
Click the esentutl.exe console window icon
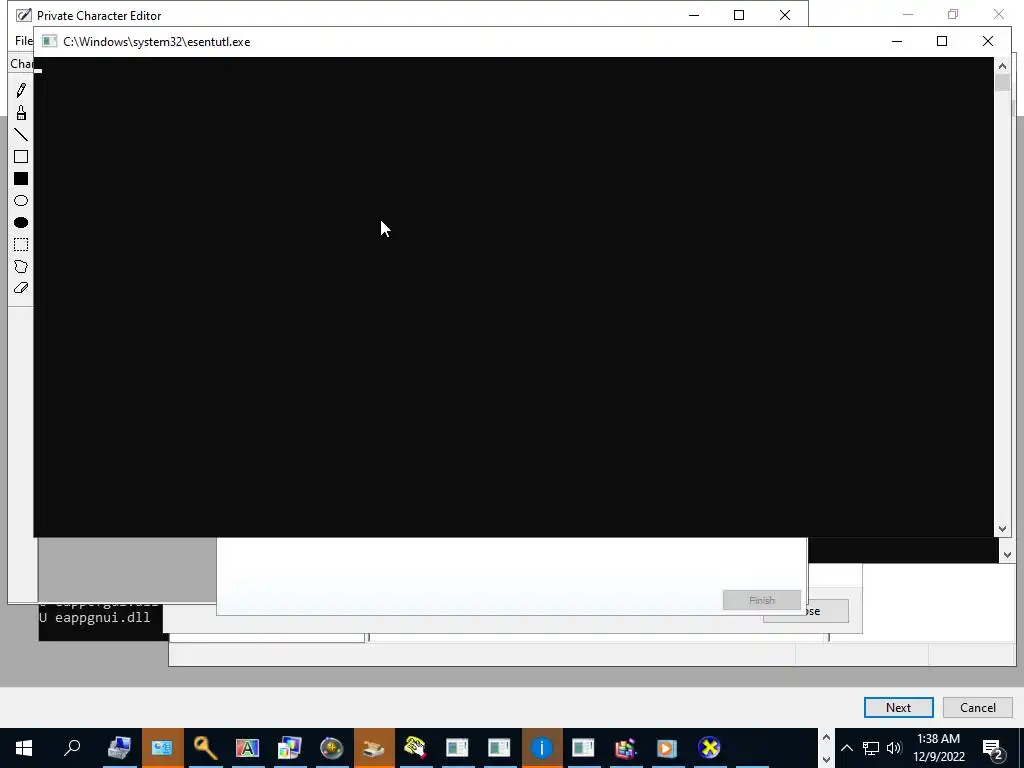[x=49, y=41]
